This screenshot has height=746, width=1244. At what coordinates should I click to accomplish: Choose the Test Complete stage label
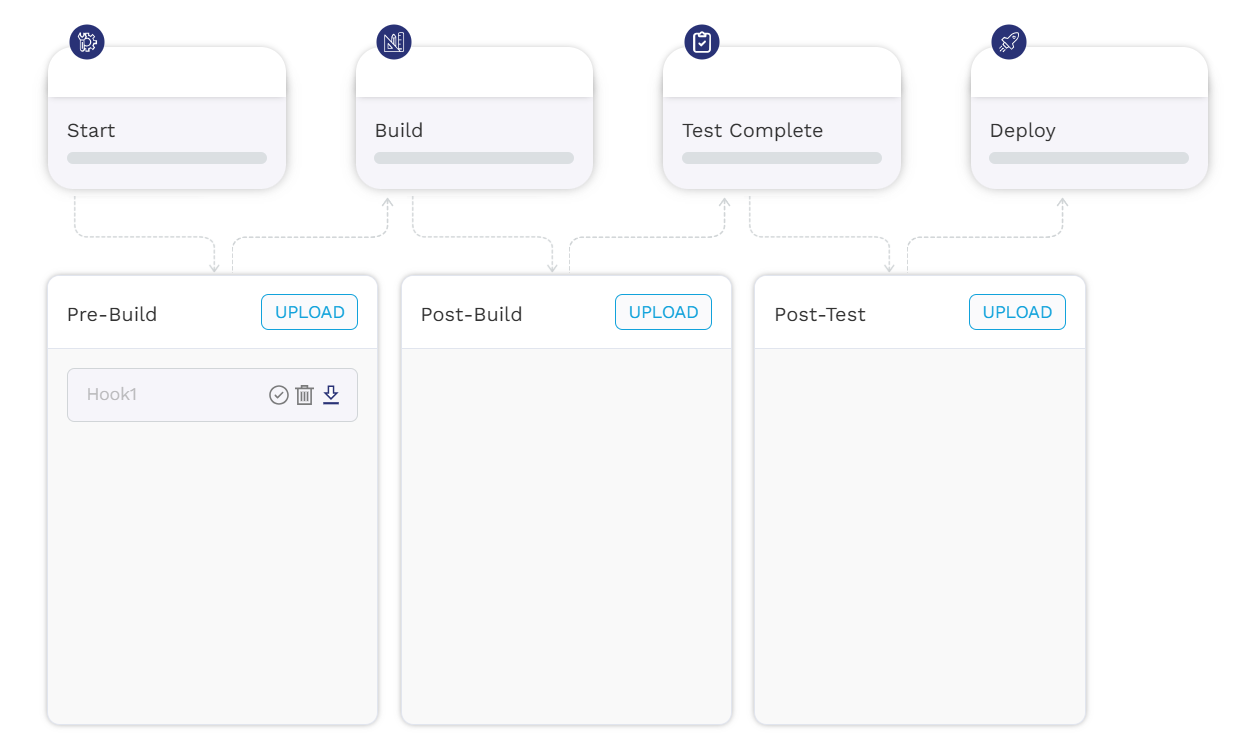752,131
